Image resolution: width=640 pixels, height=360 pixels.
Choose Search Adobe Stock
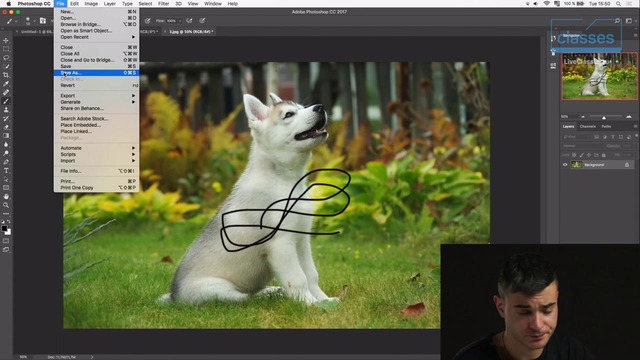pyautogui.click(x=96, y=119)
